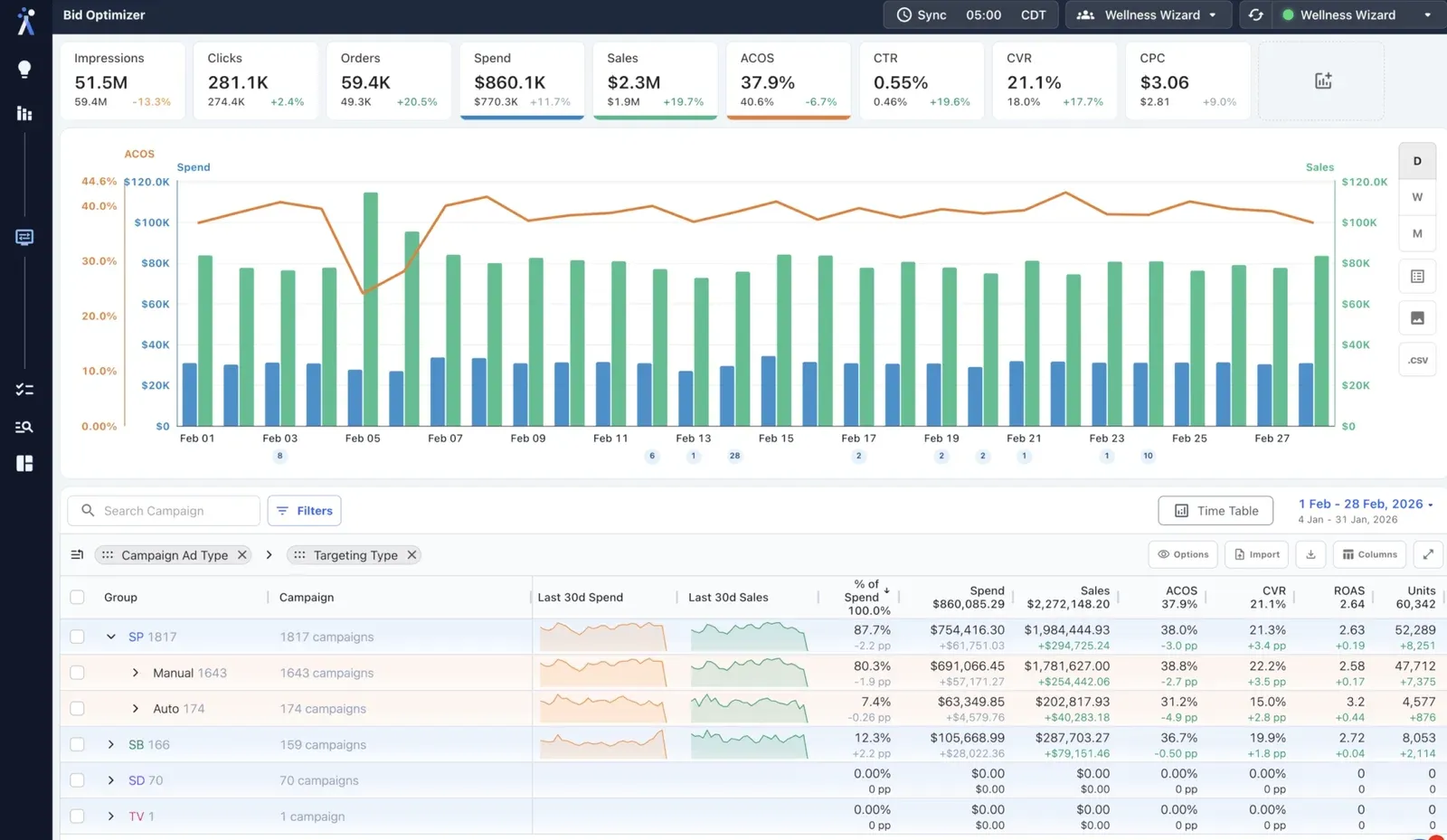Image resolution: width=1447 pixels, height=840 pixels.
Task: Click the annotation marker 10 near Feb 24
Action: 1148,456
